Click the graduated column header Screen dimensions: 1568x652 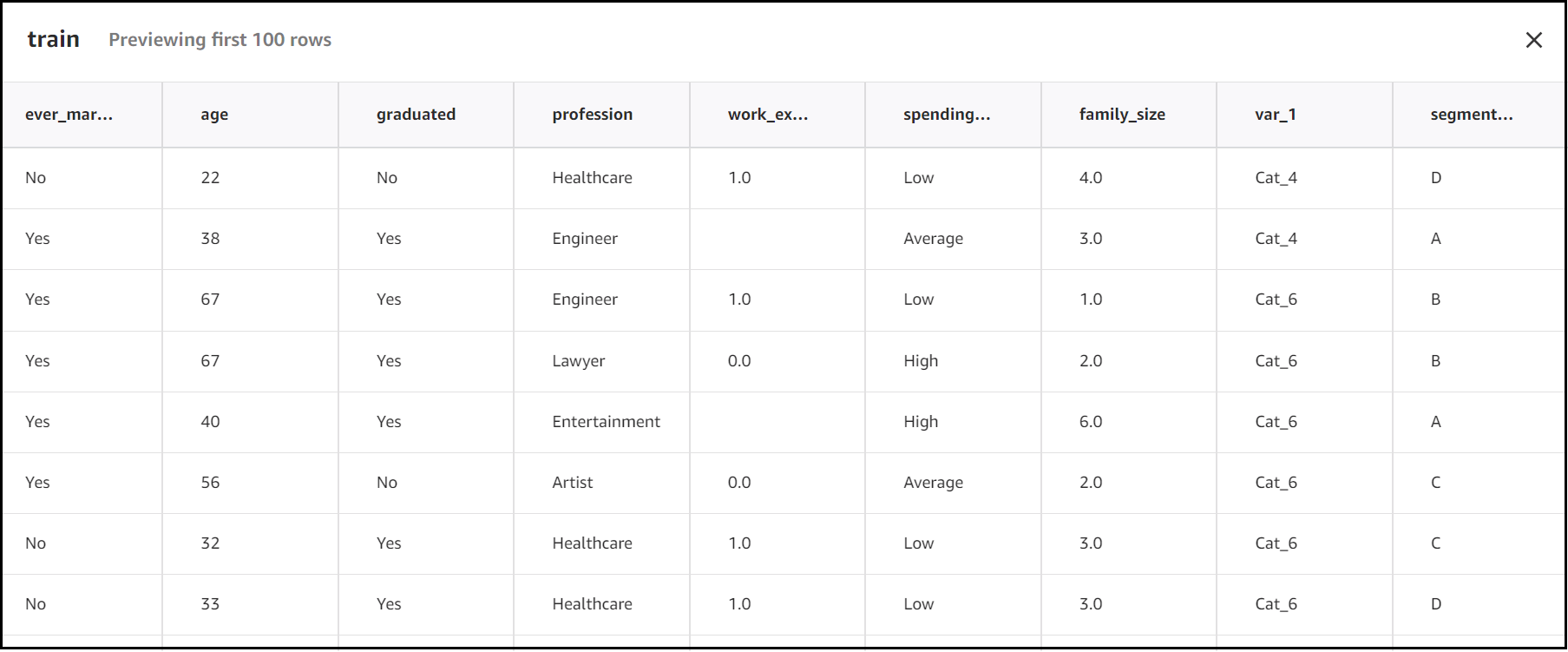(416, 115)
